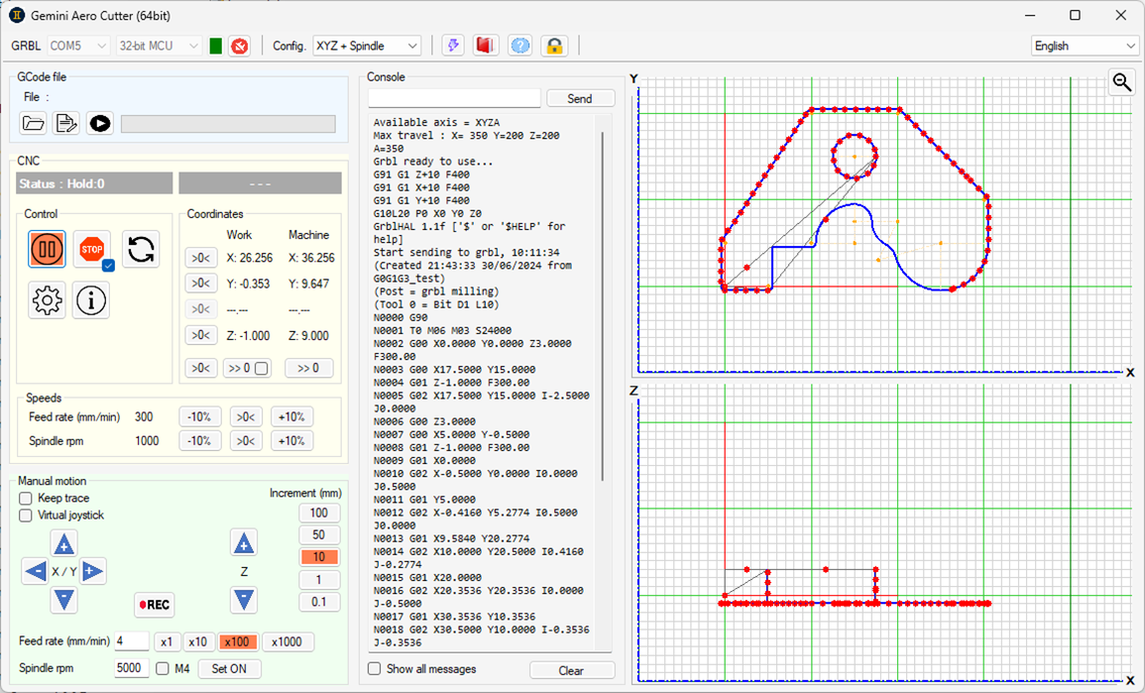Screen dimensions: 1145x693
Task: Select the 50 mm increment option
Action: (x=319, y=535)
